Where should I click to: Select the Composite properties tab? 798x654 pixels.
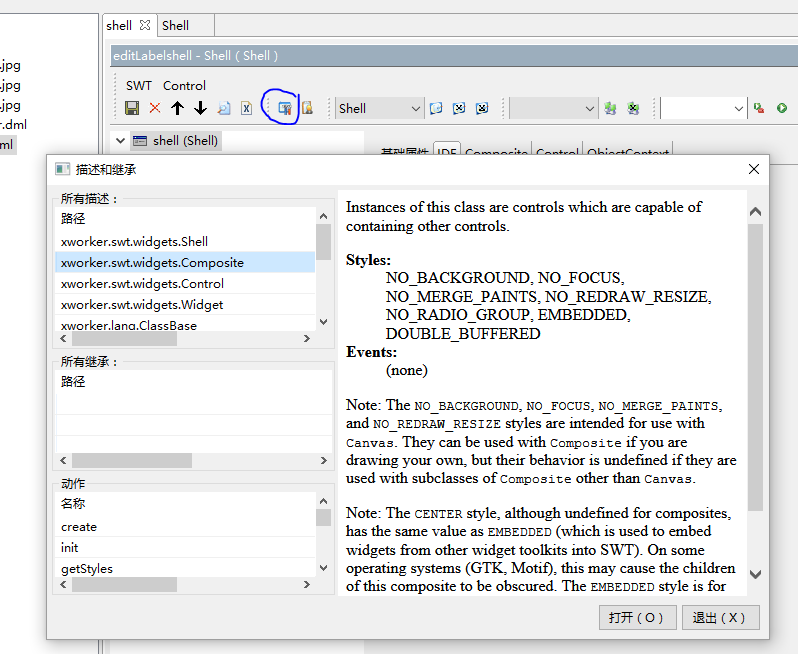click(x=496, y=150)
